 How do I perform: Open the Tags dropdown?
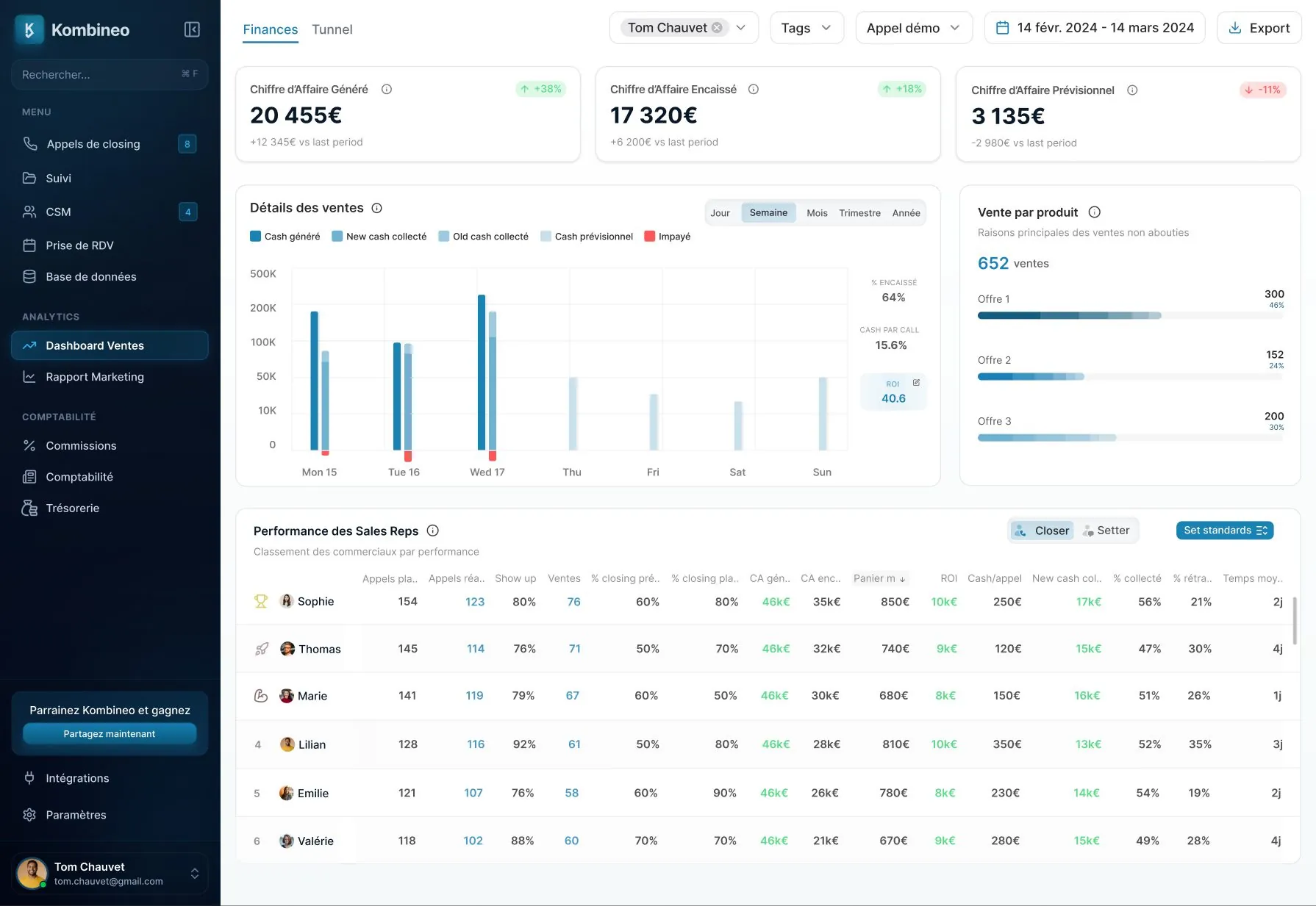click(807, 28)
